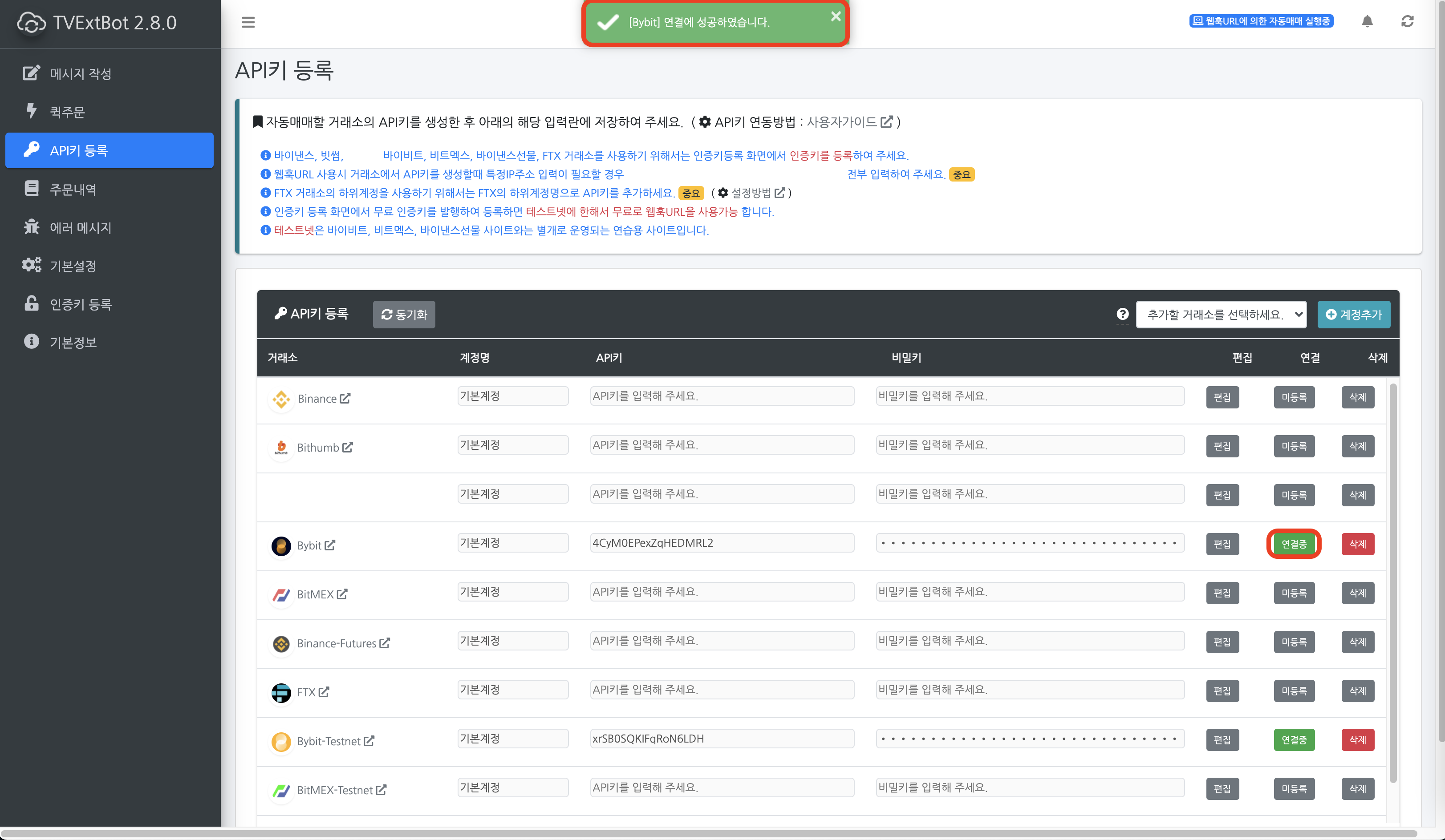Click the Bybit-Testnet exchange logo
Screen dimensions: 1445x840
(x=281, y=741)
